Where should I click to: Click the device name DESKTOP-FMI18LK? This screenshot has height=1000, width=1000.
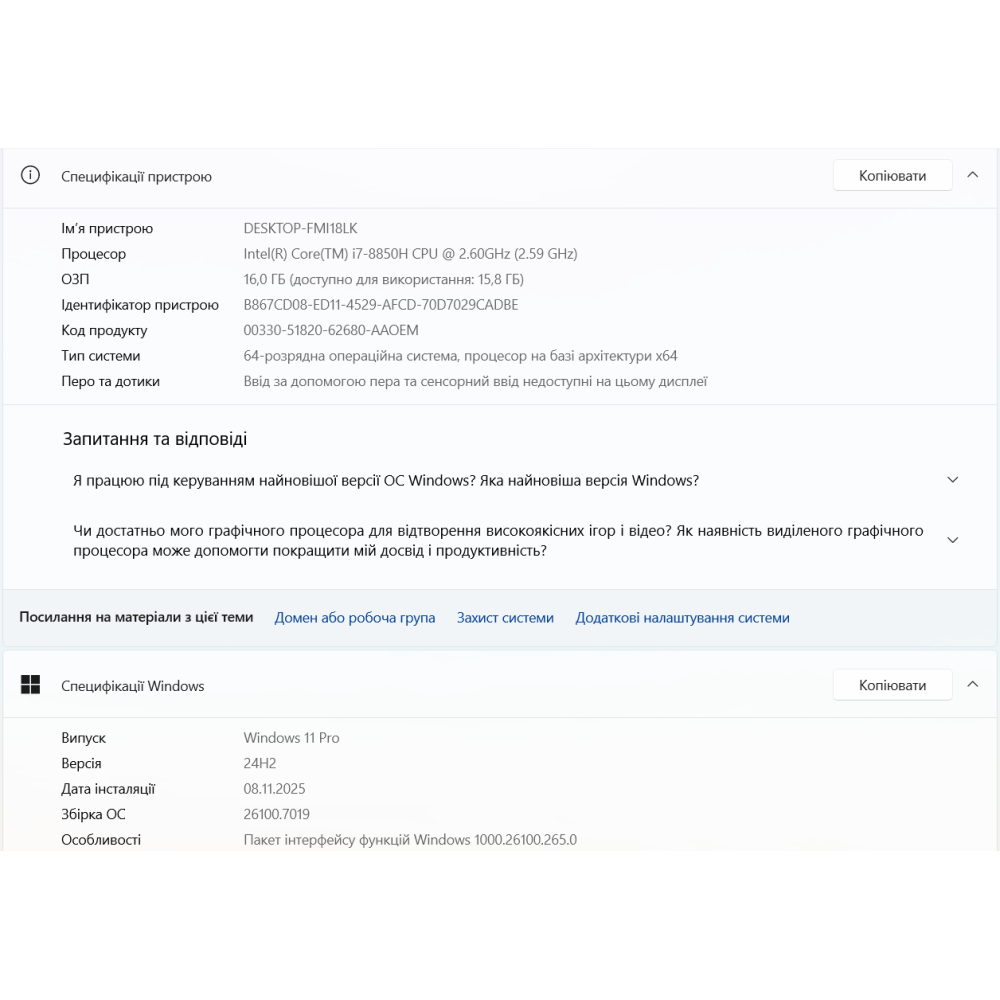(300, 228)
